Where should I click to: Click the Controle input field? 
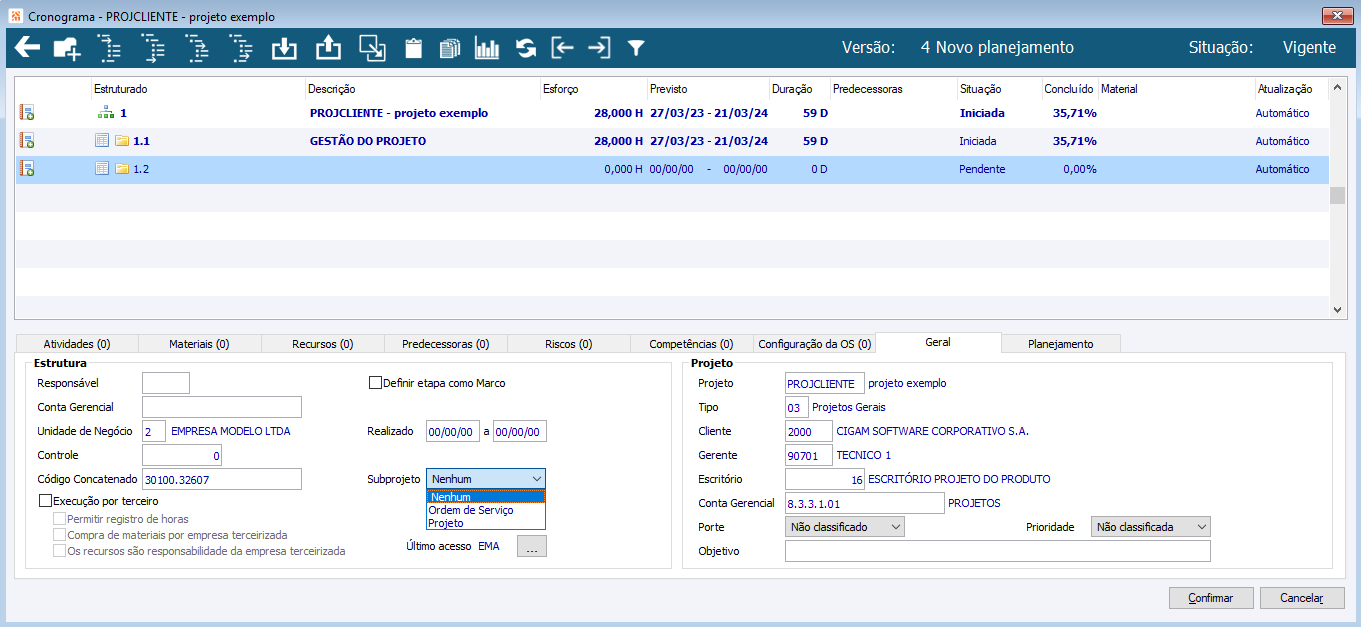pos(182,455)
